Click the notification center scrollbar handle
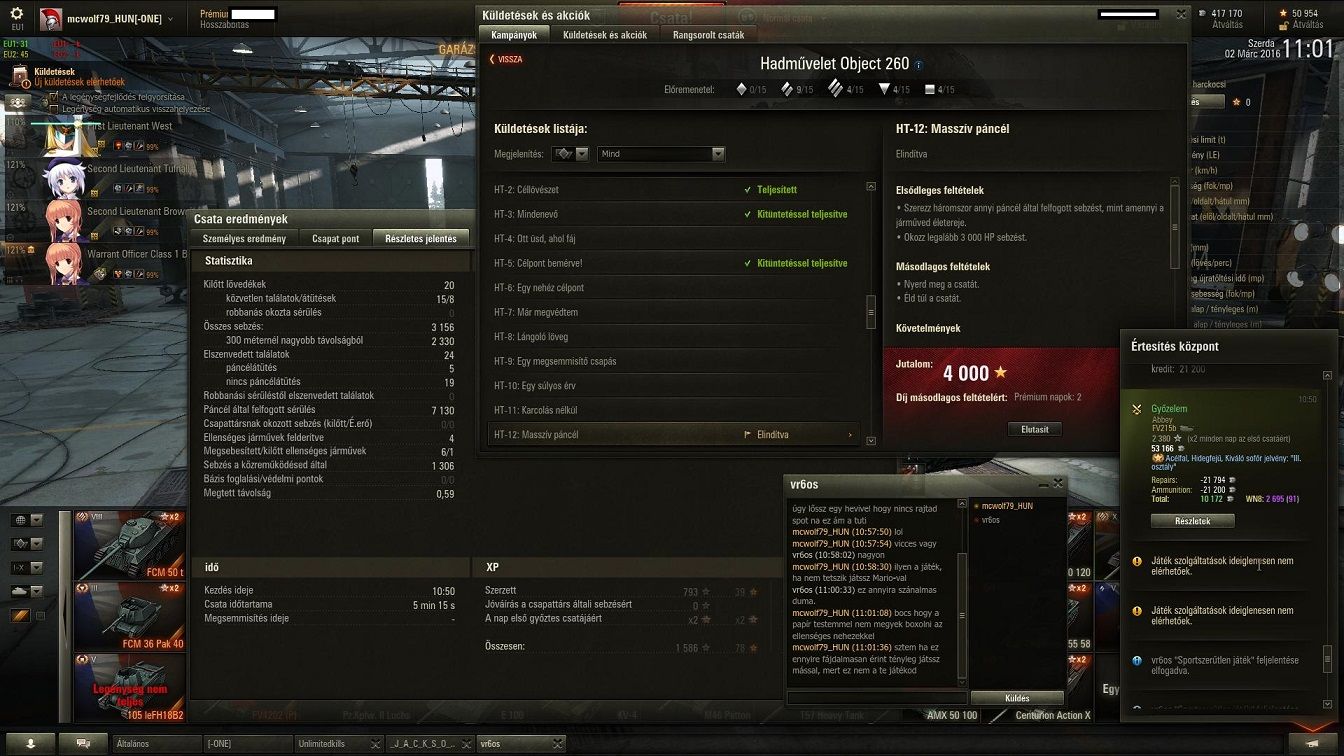Screen dimensions: 1344x756 point(1328,660)
